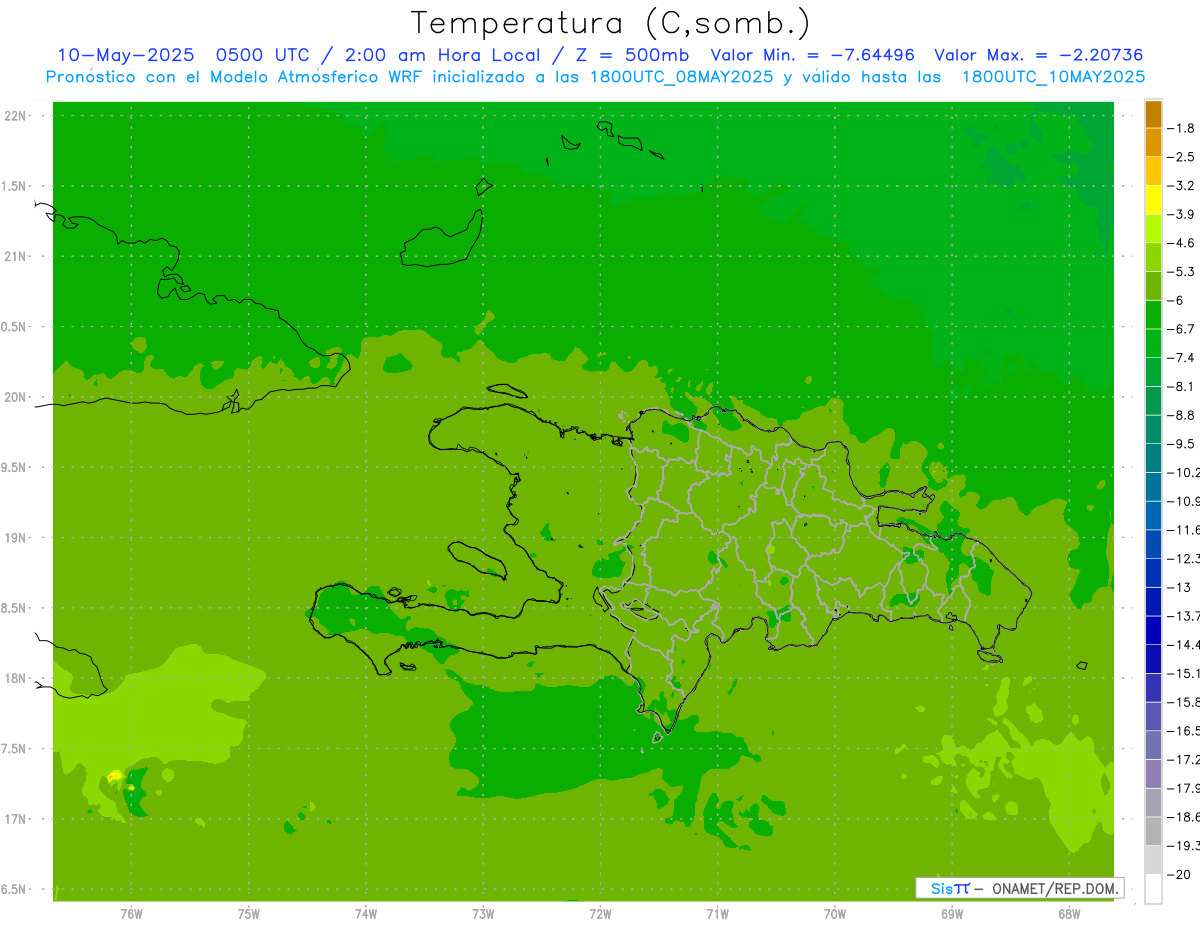Click the '-1.8' colorbar label
Screen dimensions: 1200x927
coord(1182,128)
